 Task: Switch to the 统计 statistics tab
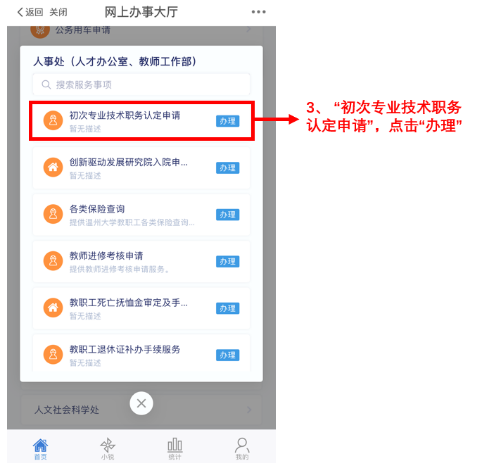click(x=175, y=449)
